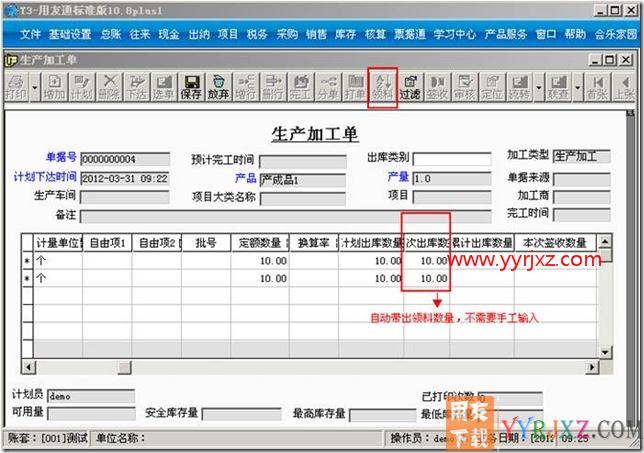Go to previous record with 上张
This screenshot has height=453, width=644.
tap(624, 87)
